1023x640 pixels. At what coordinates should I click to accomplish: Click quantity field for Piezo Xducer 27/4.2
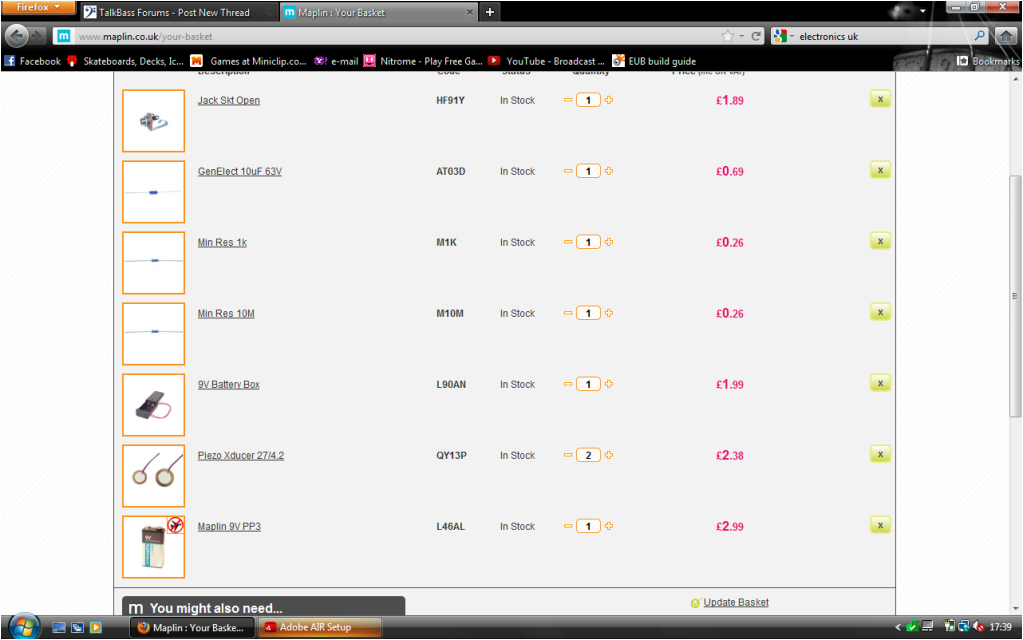[588, 455]
